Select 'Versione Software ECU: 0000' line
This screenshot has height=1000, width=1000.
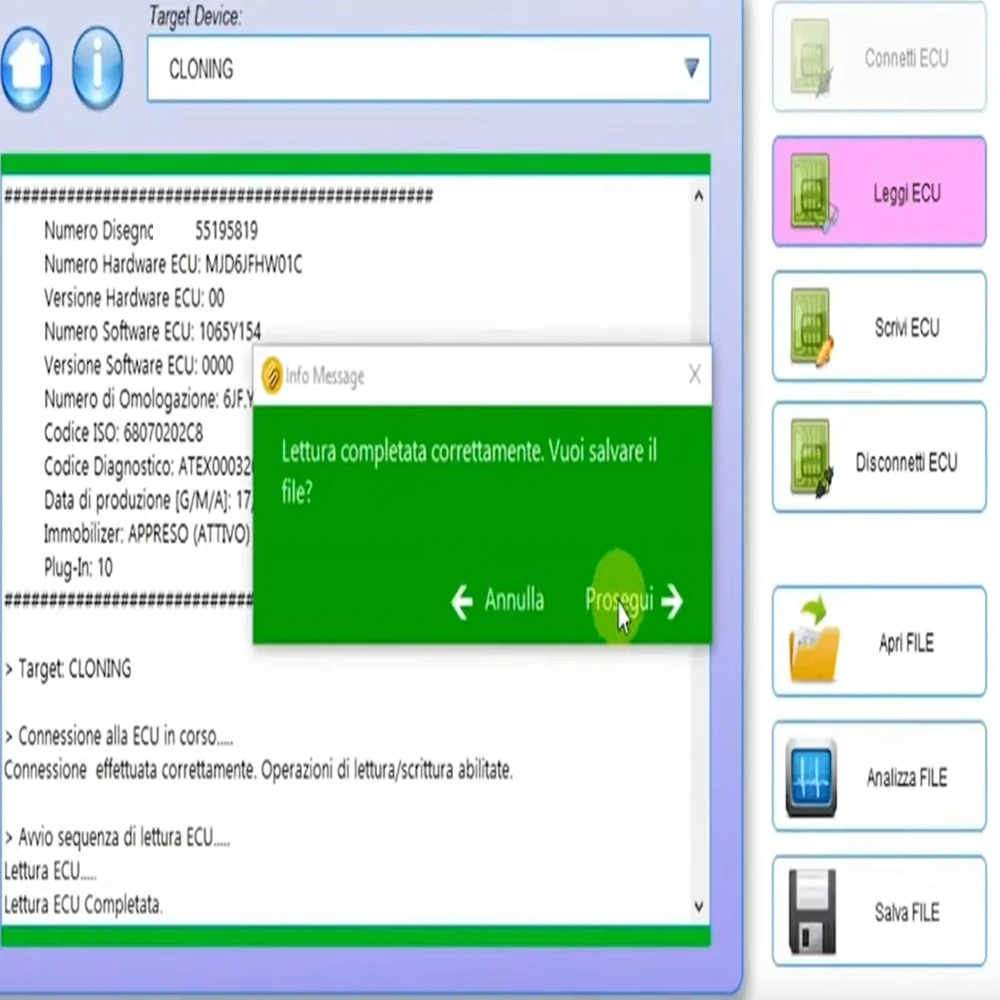pyautogui.click(x=138, y=365)
